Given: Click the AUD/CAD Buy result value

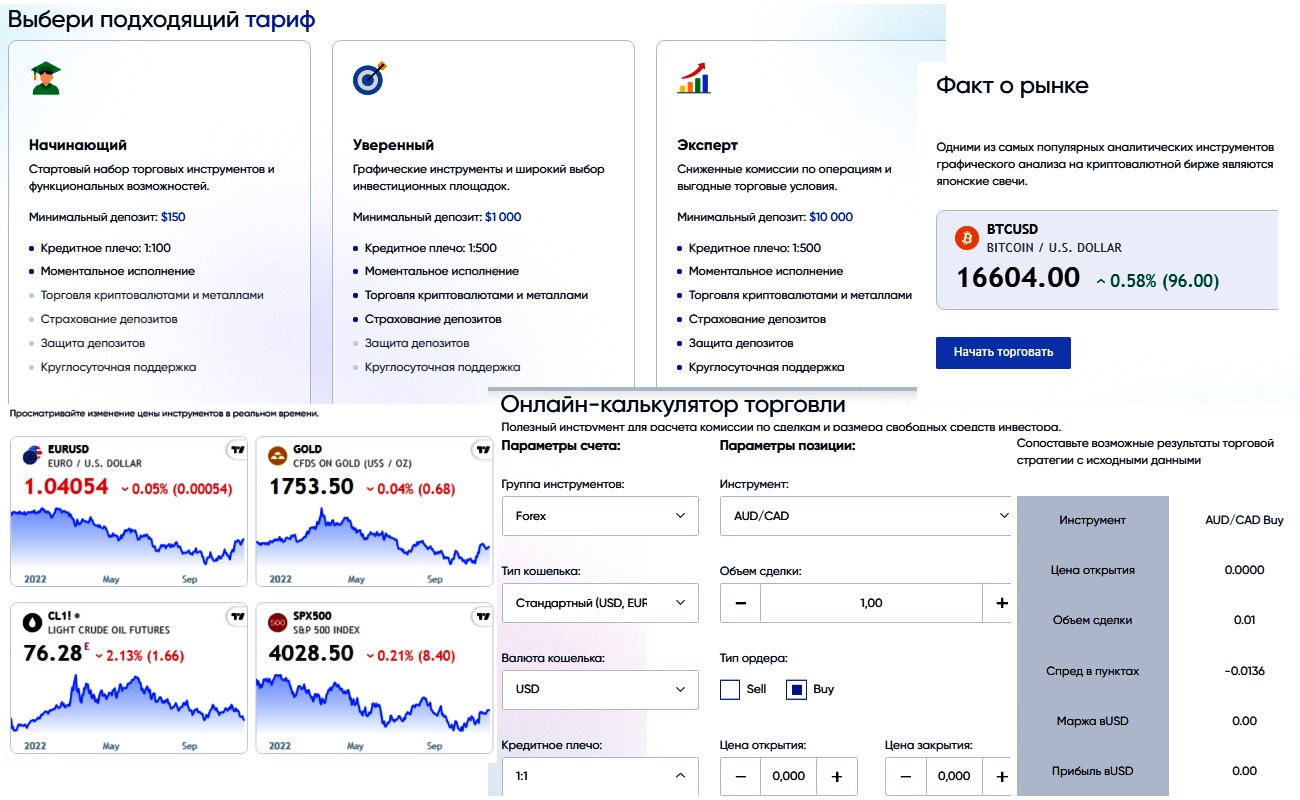Looking at the screenshot, I should (1244, 520).
